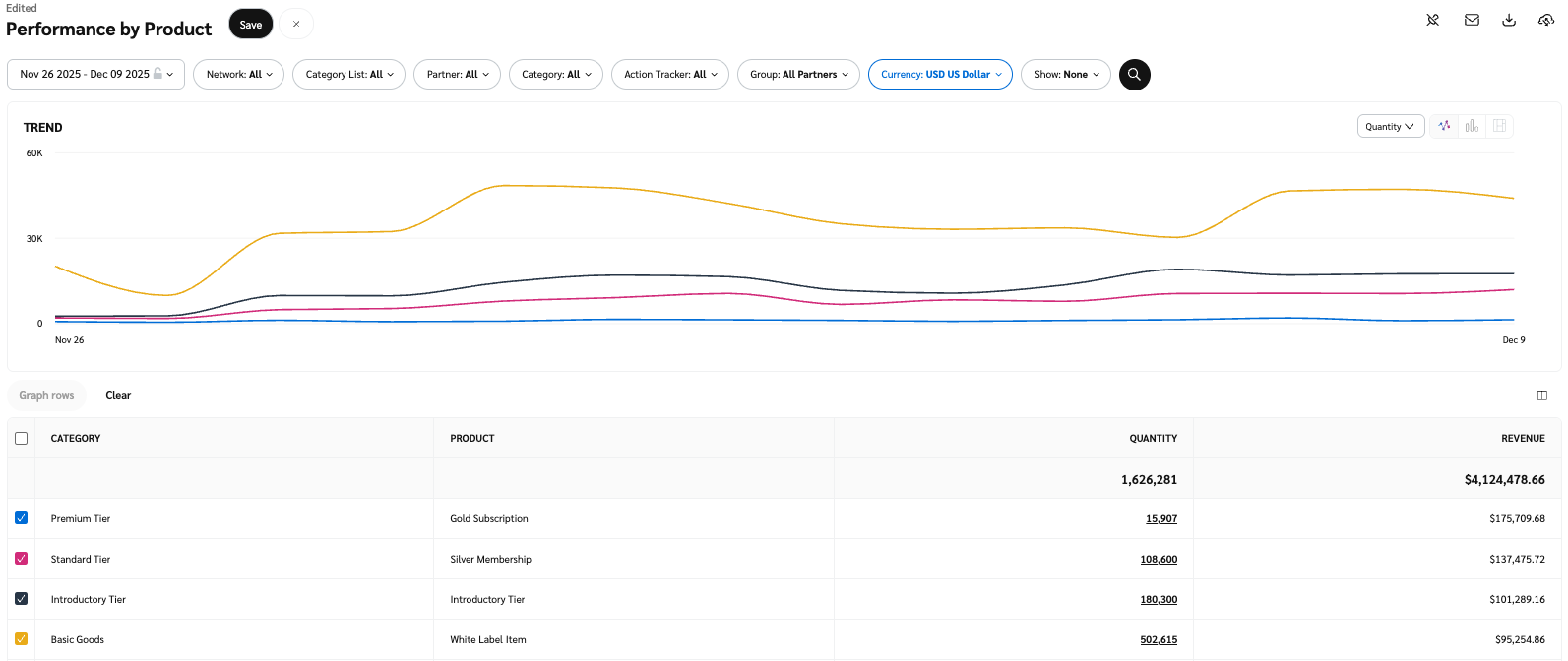
Task: Open the Quantity metric dropdown
Action: 1389,127
